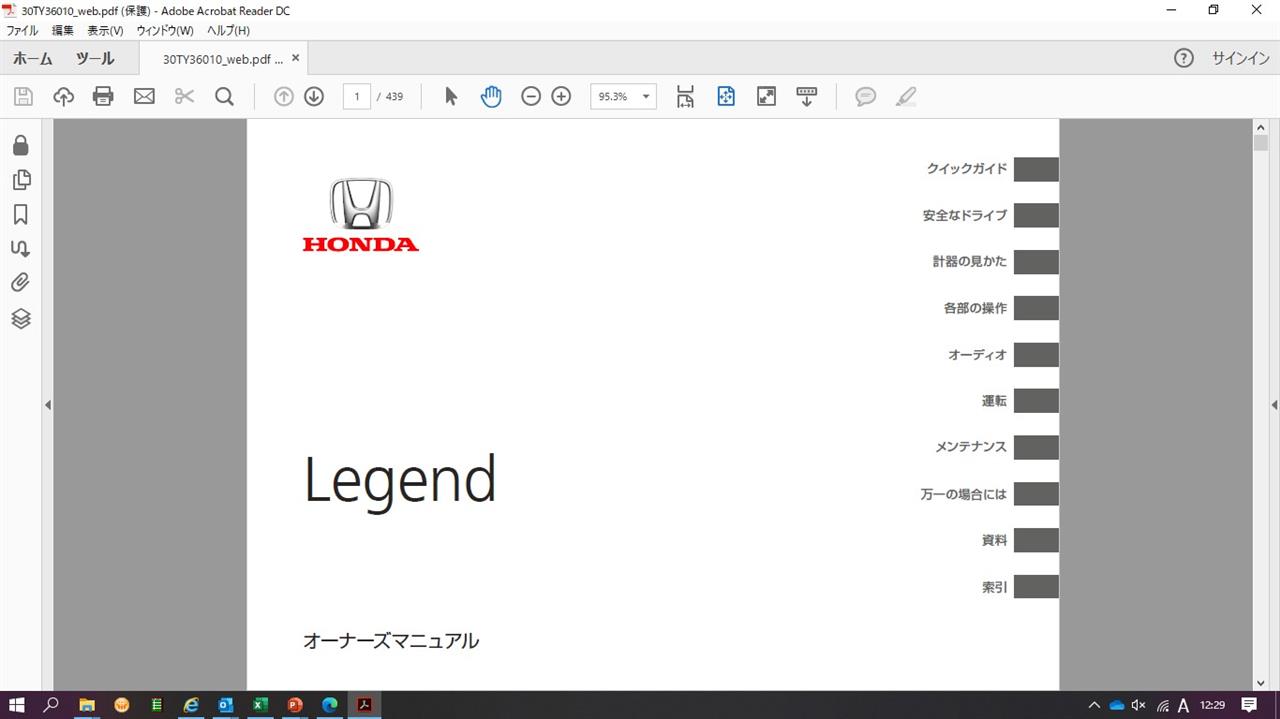Expand the right tools pane arrow

[1274, 405]
